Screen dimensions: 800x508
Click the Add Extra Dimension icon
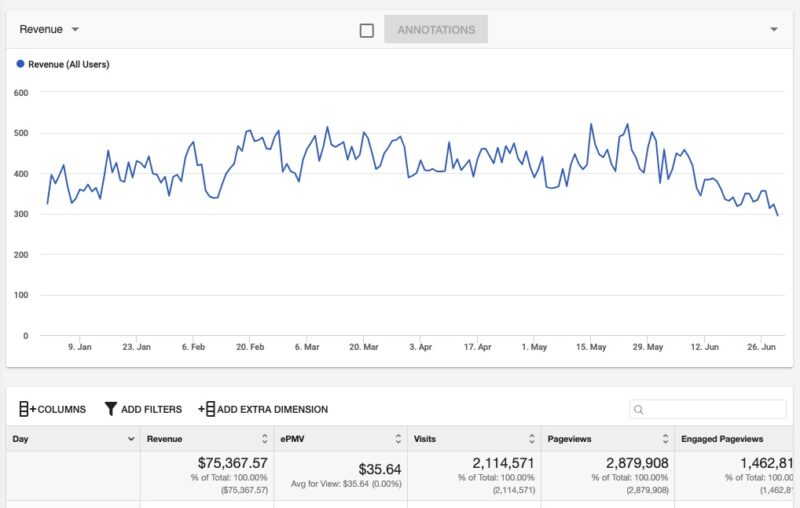pos(206,409)
